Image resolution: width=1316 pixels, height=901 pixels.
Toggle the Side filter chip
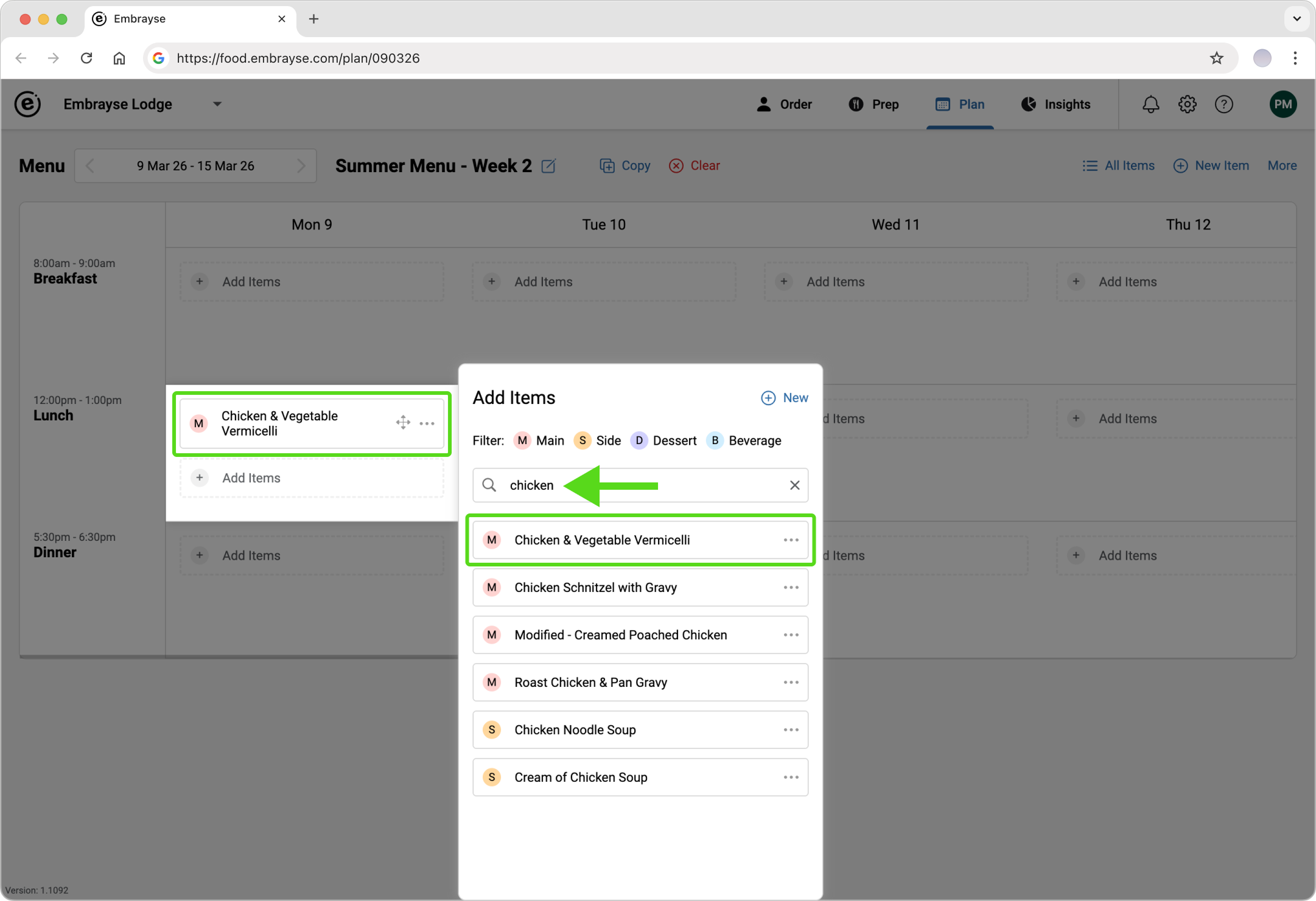click(x=597, y=440)
